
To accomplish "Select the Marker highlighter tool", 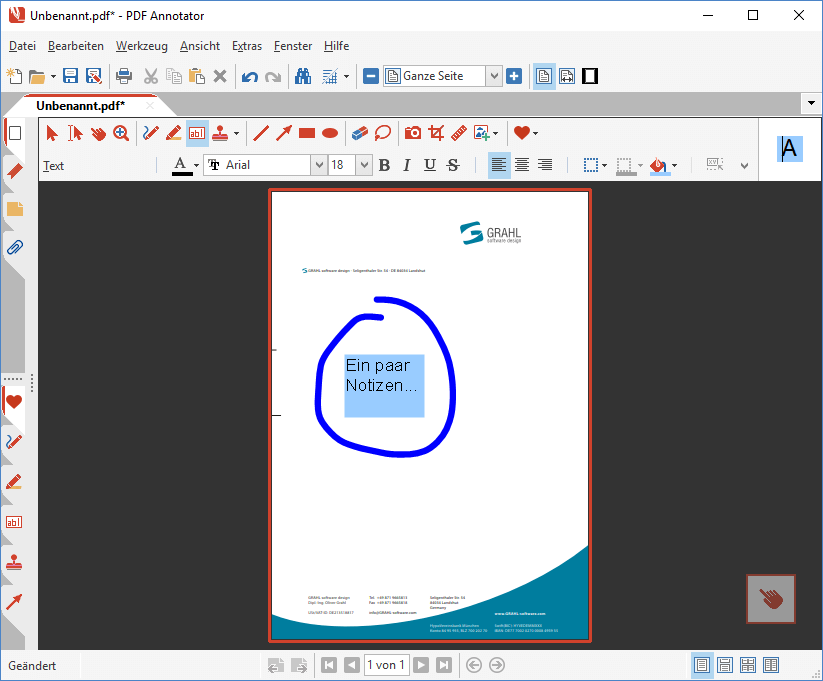I will (x=174, y=133).
